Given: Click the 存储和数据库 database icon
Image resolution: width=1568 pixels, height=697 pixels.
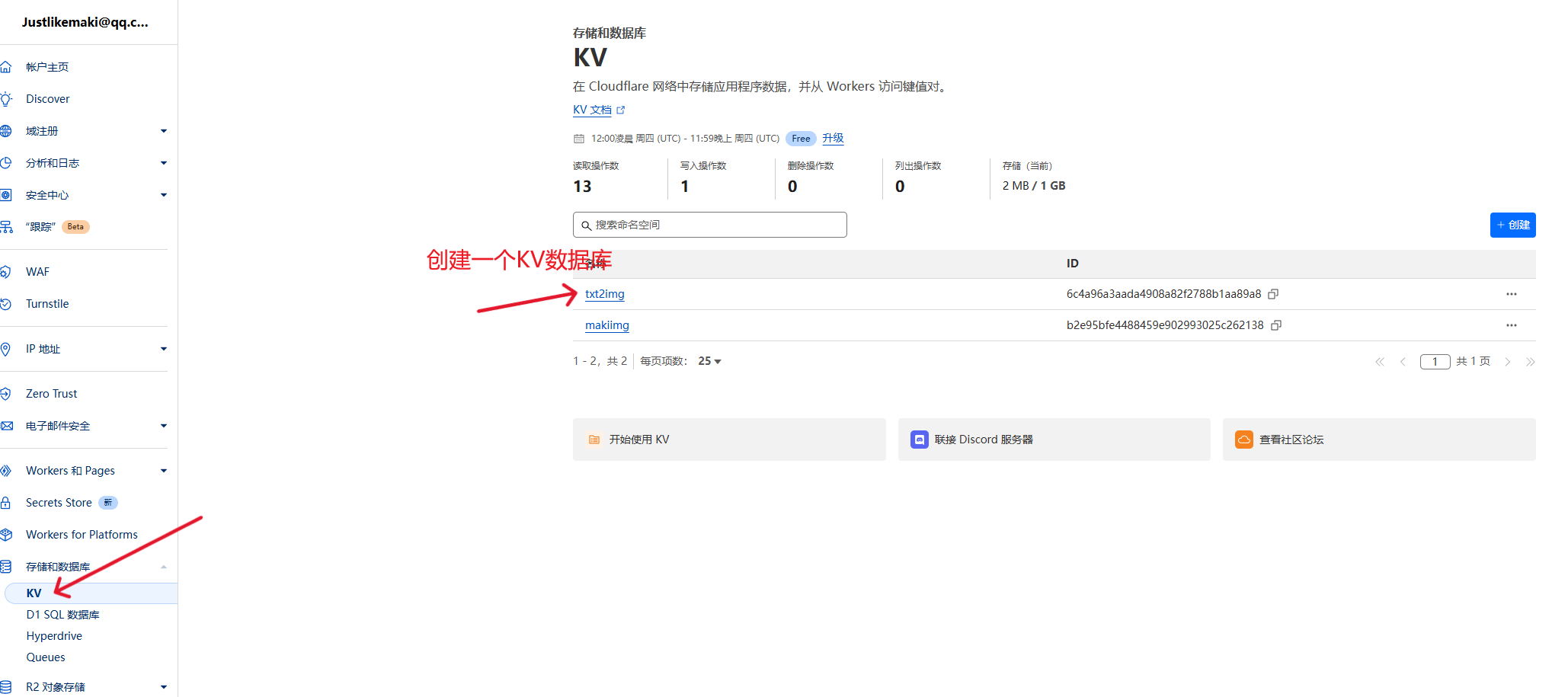Looking at the screenshot, I should [x=5, y=567].
